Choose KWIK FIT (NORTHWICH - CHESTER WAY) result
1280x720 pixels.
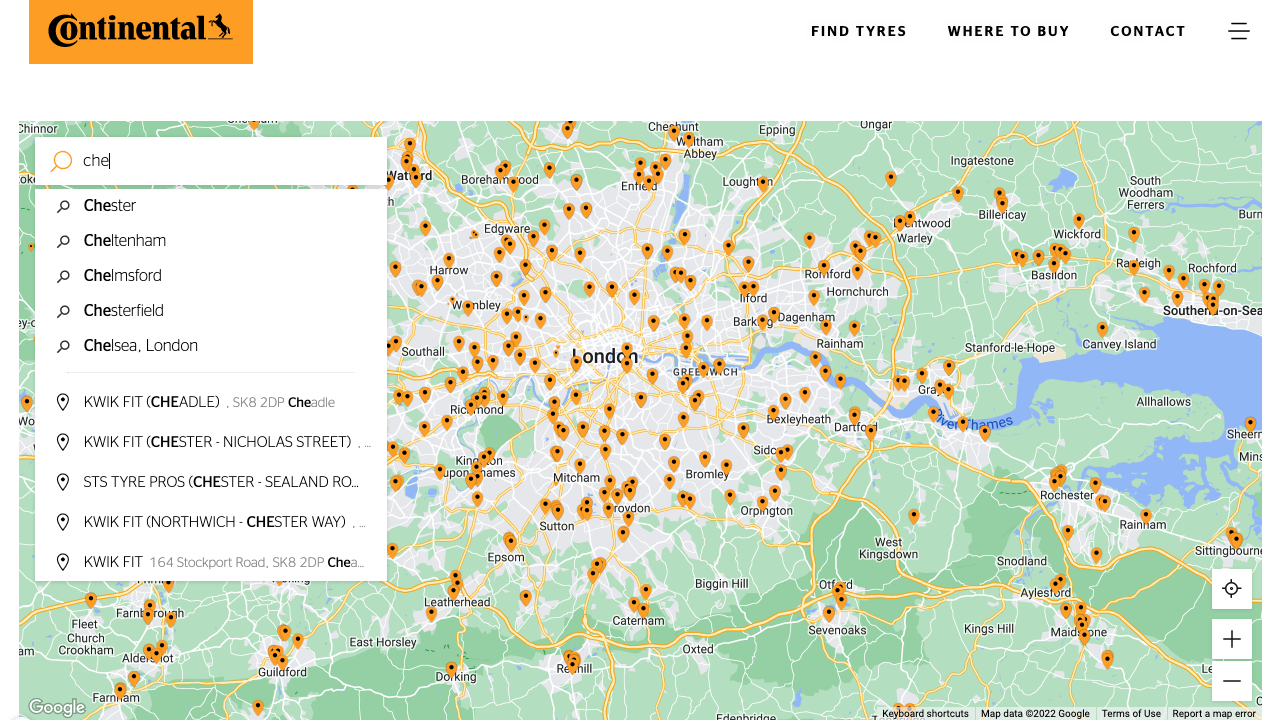211,522
